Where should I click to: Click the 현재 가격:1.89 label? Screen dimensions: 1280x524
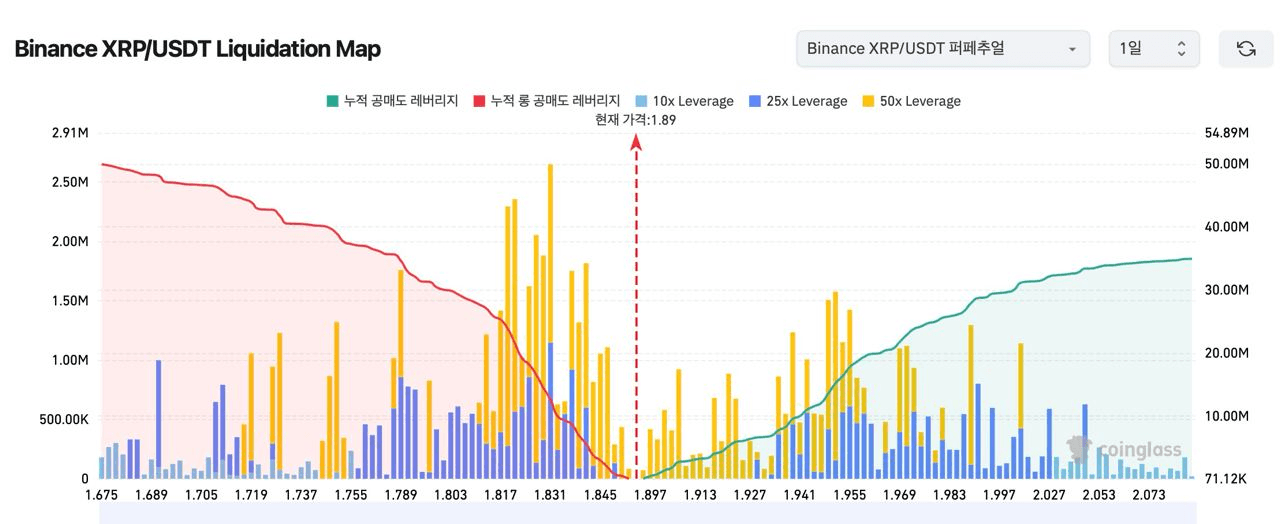click(x=636, y=119)
